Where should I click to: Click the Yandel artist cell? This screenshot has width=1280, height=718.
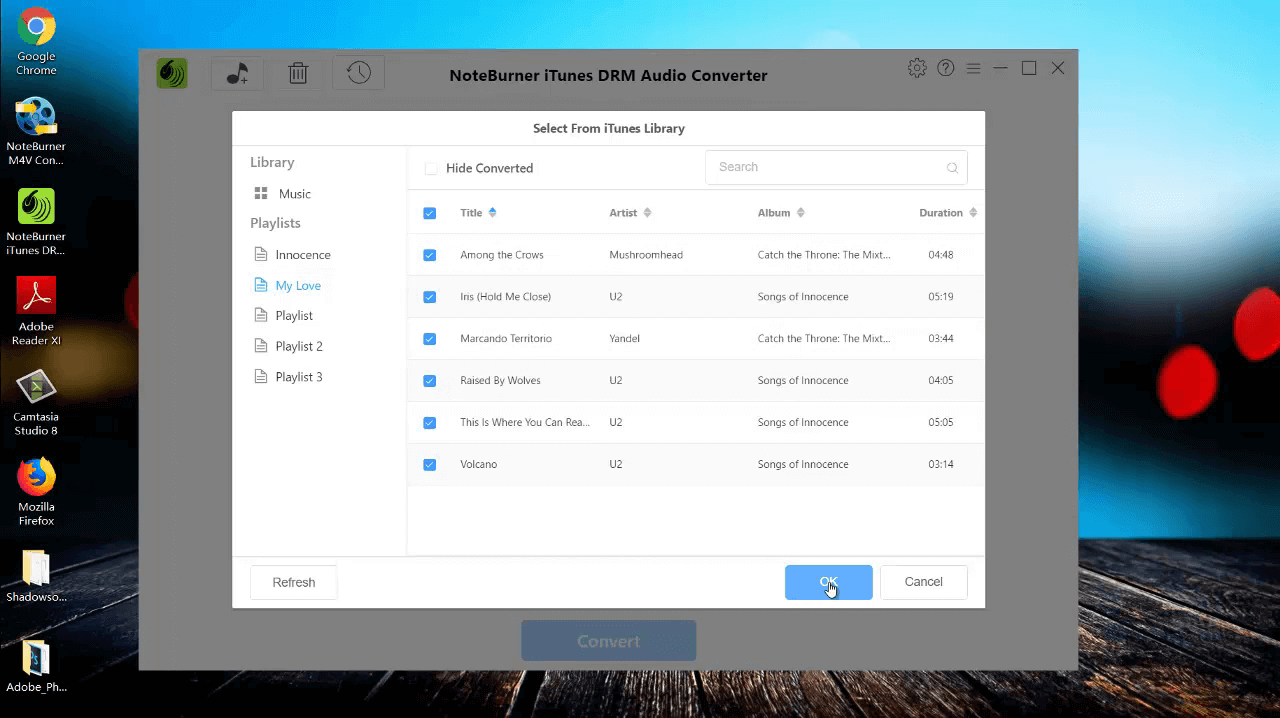click(x=624, y=339)
